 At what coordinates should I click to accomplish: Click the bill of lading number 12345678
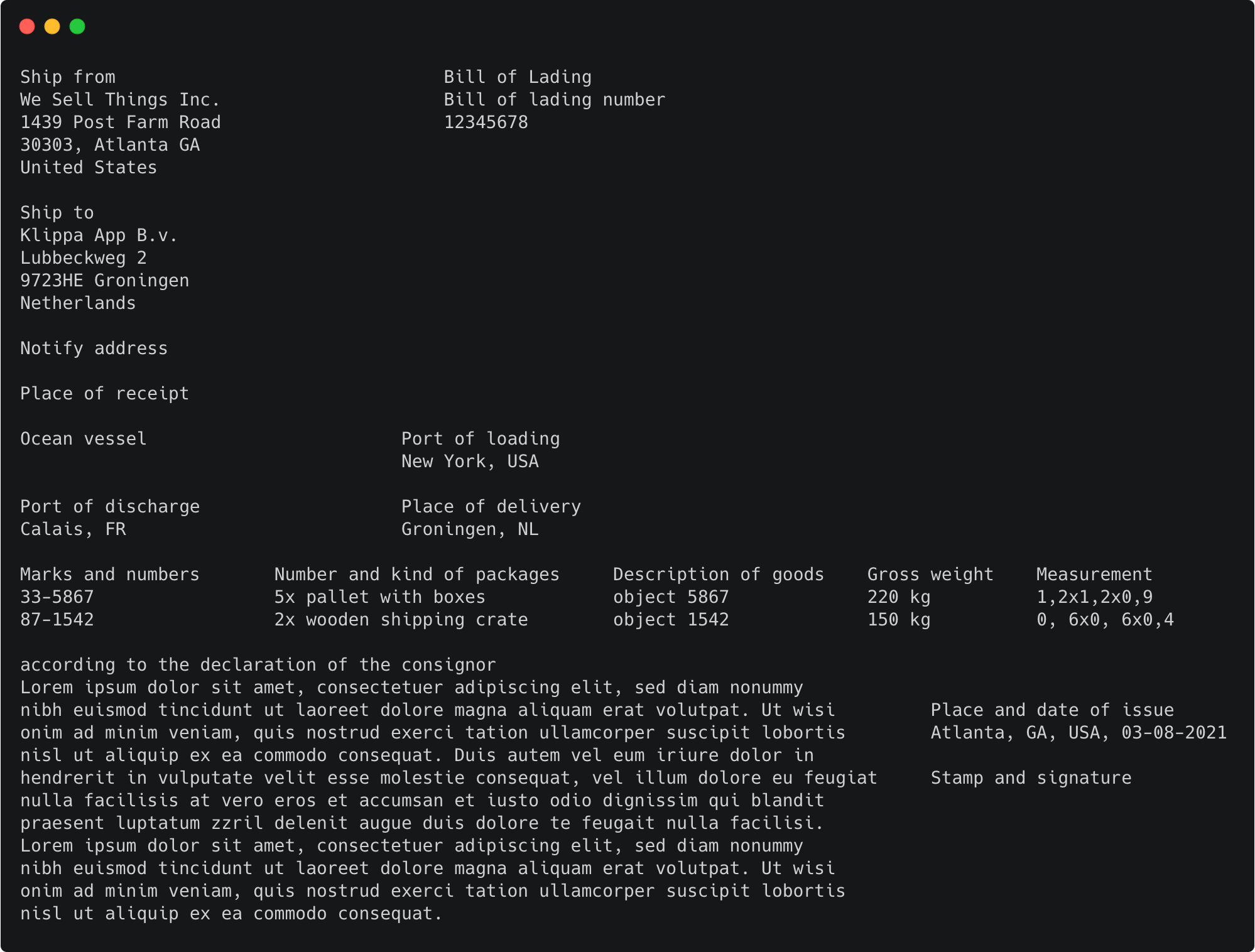click(486, 122)
